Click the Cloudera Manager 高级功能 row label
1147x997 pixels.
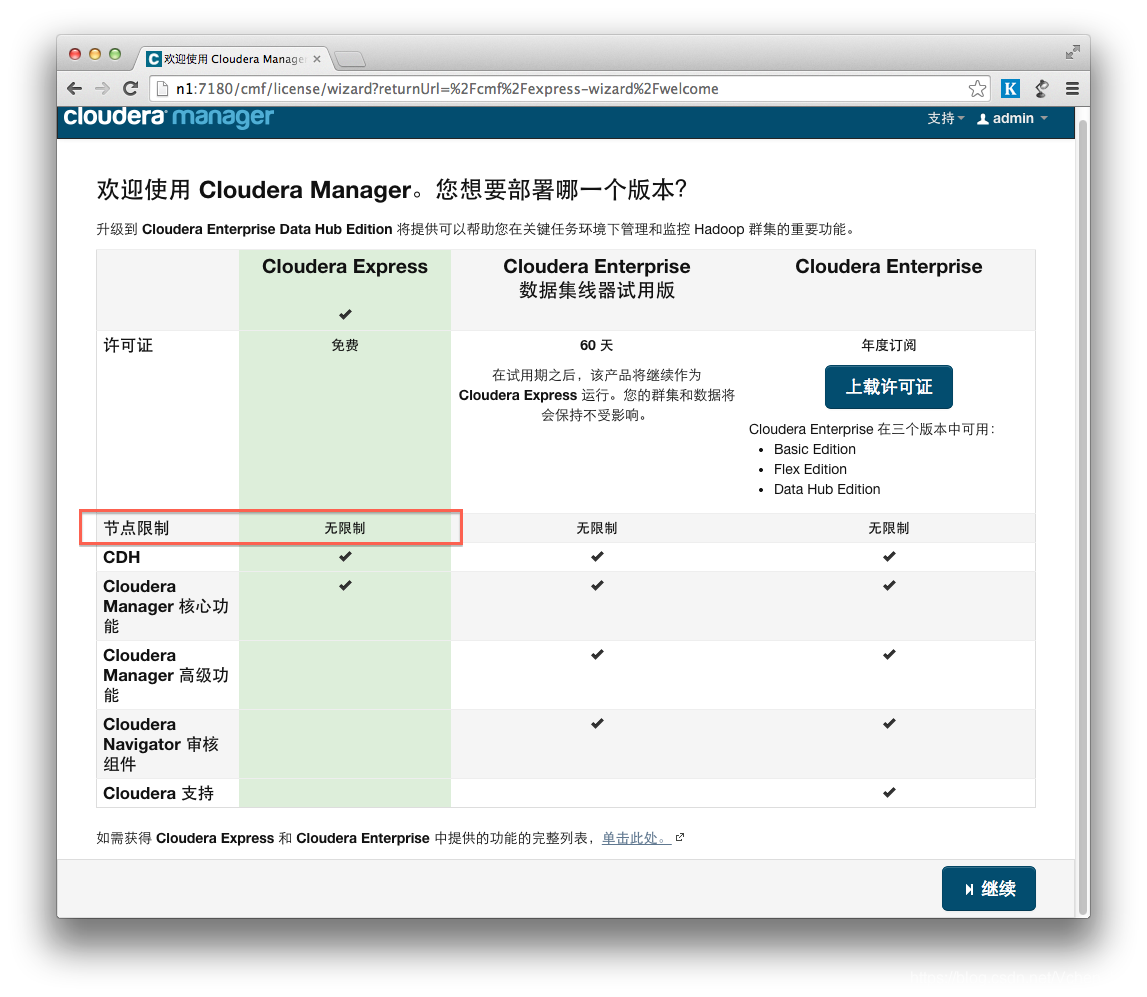(166, 675)
